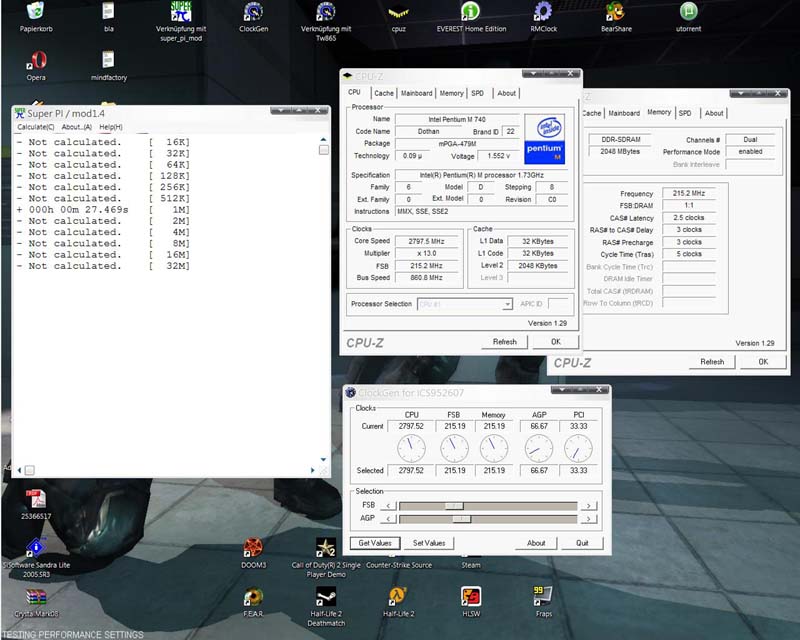The image size is (800, 640).
Task: Click Super PI vertical scrollbar down arrow
Action: click(x=323, y=459)
